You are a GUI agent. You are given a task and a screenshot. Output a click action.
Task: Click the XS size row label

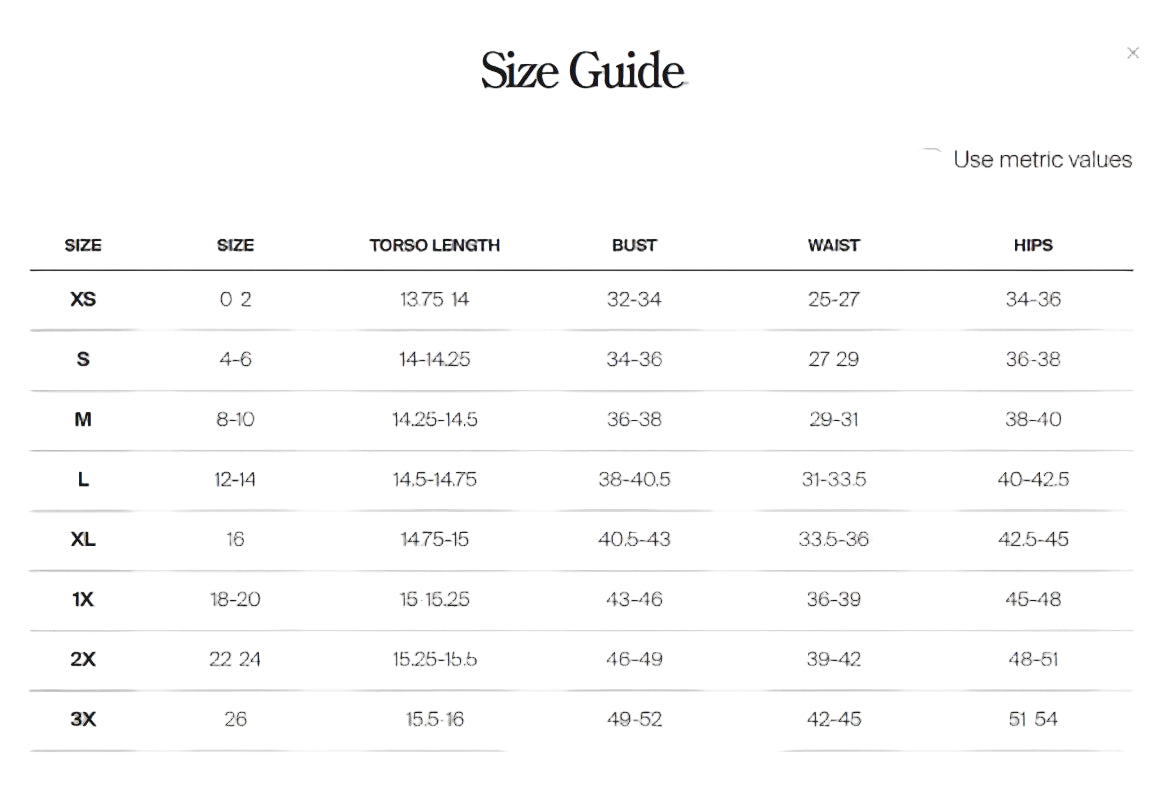point(83,299)
